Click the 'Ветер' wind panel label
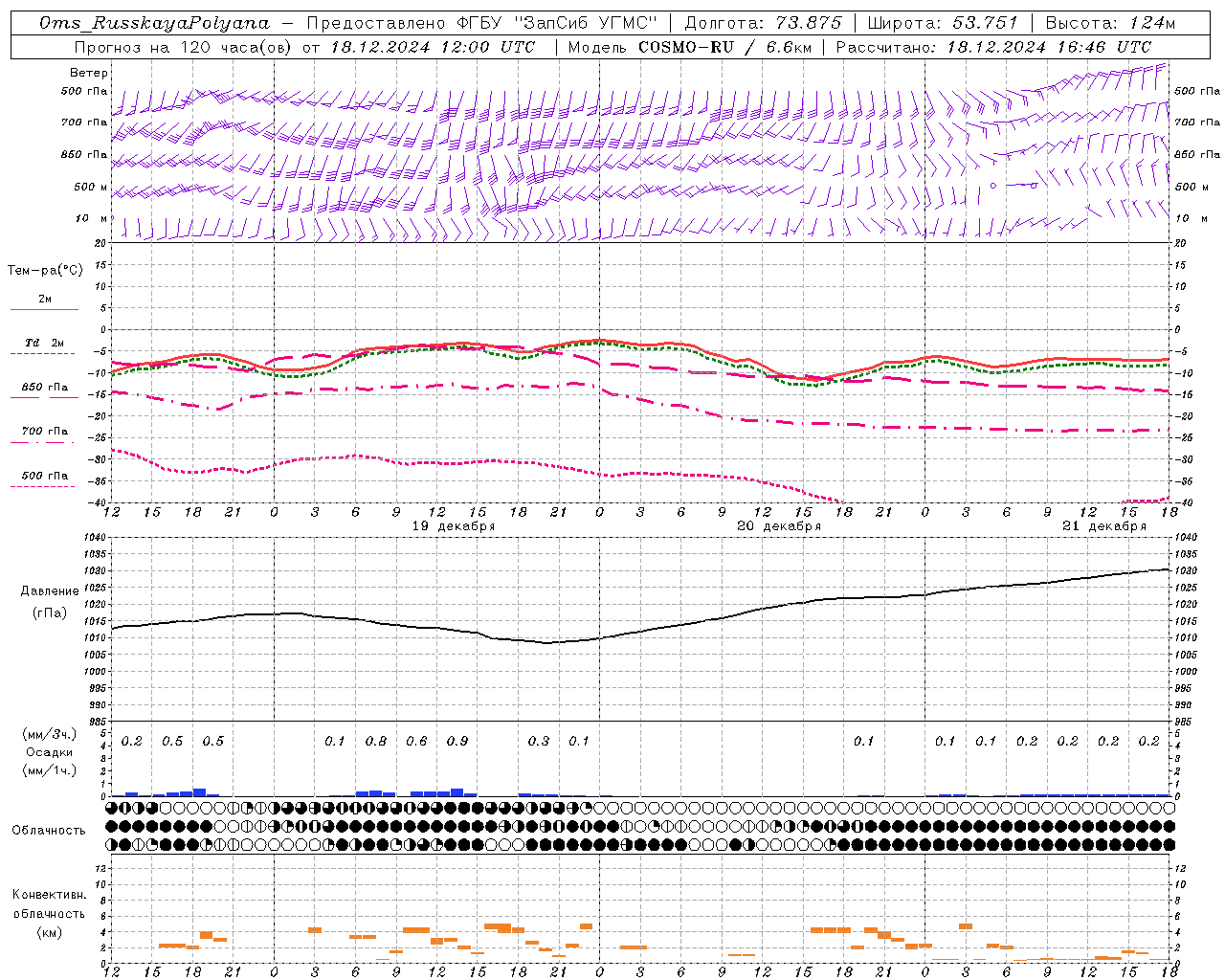Image resolution: width=1225 pixels, height=980 pixels. 89,73
